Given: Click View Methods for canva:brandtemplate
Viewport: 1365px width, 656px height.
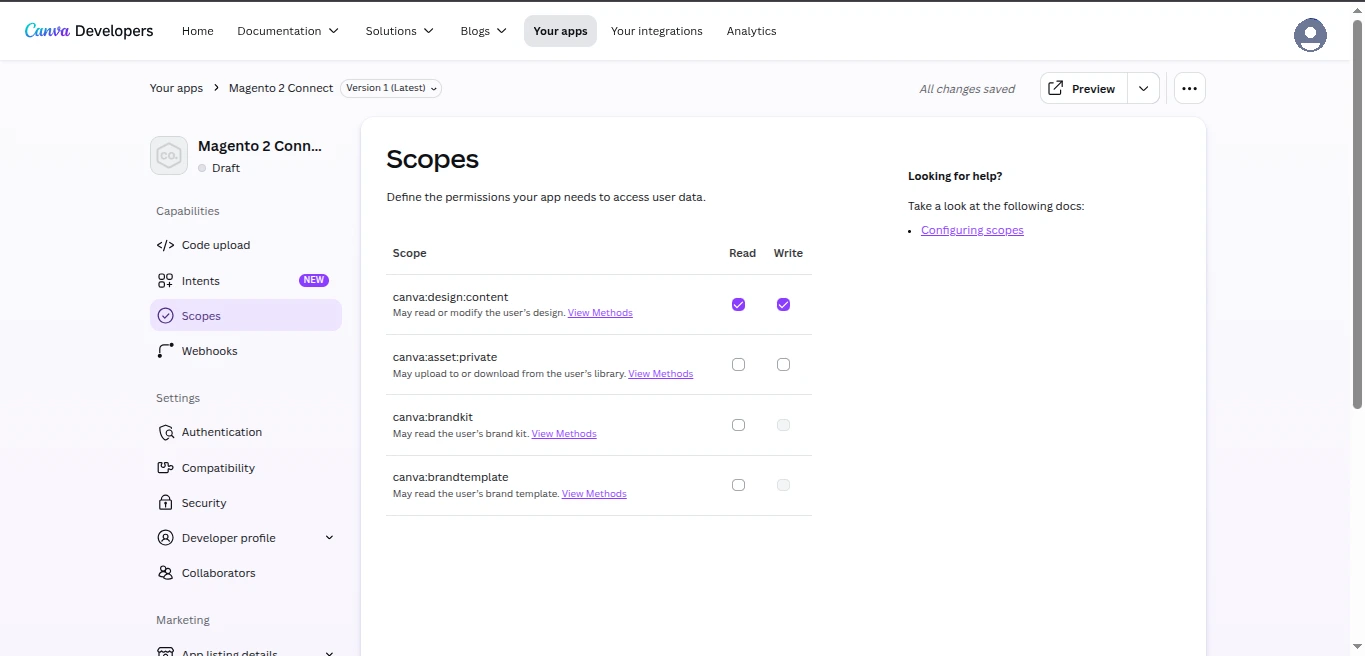Looking at the screenshot, I should coord(594,494).
